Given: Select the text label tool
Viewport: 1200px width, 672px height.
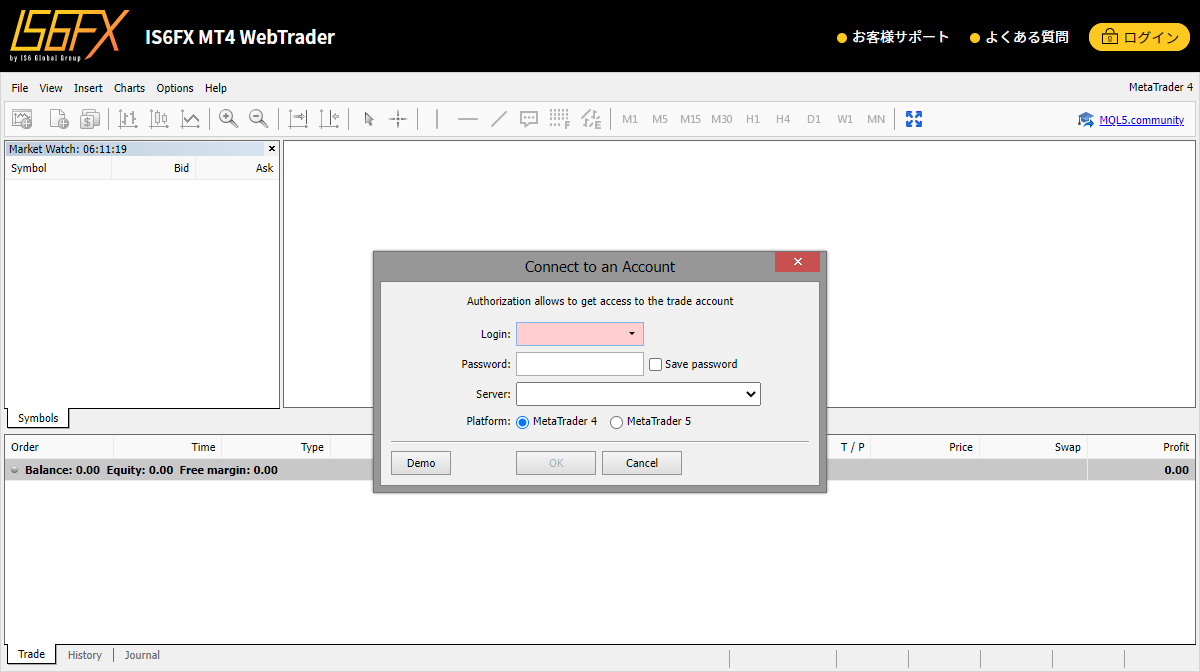Looking at the screenshot, I should 529,119.
